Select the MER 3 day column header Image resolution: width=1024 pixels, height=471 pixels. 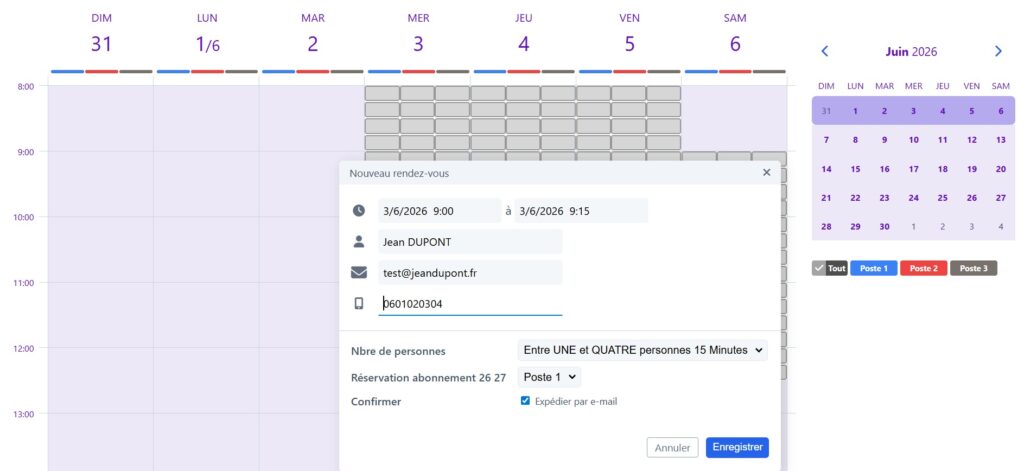418,34
